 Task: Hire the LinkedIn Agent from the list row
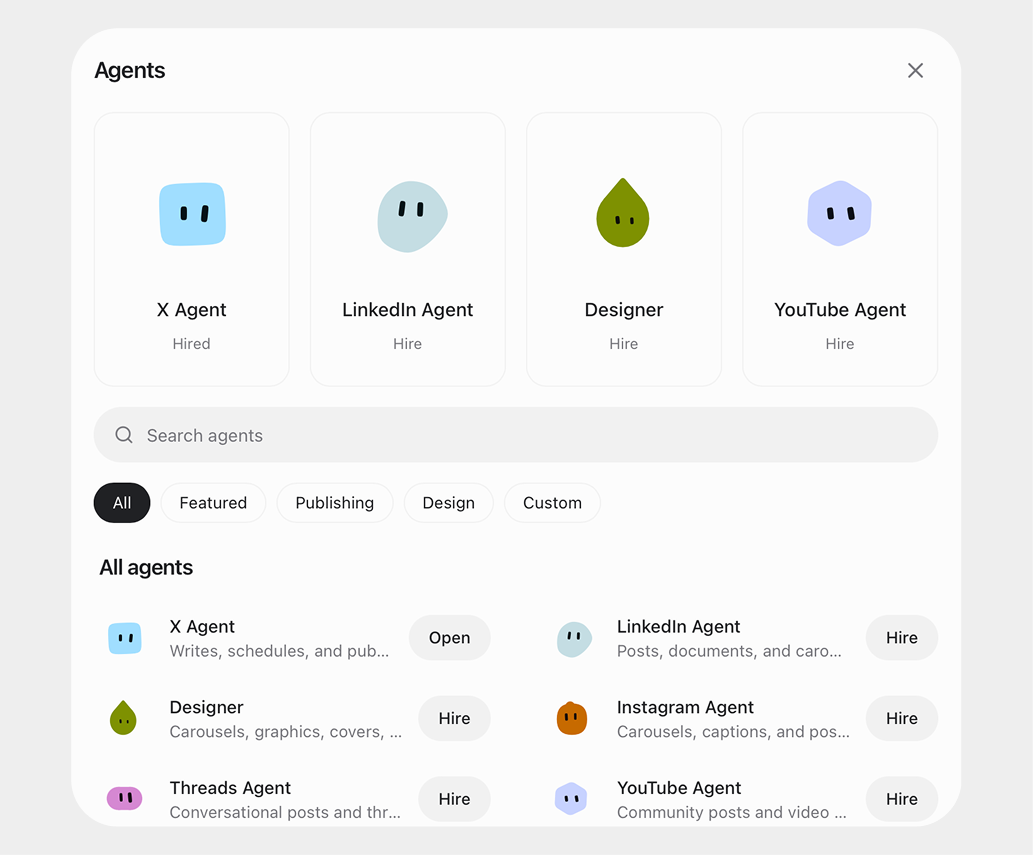[x=902, y=638]
